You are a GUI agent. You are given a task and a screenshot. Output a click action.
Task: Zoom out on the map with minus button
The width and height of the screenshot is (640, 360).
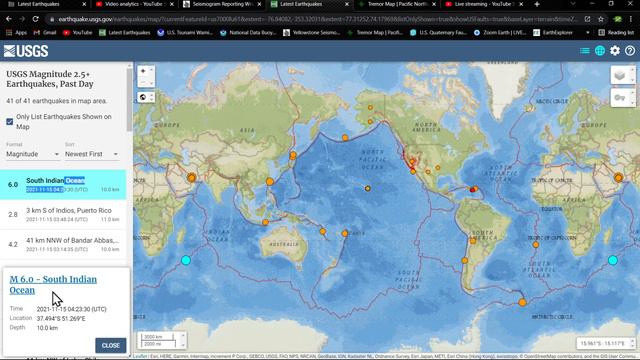(143, 82)
